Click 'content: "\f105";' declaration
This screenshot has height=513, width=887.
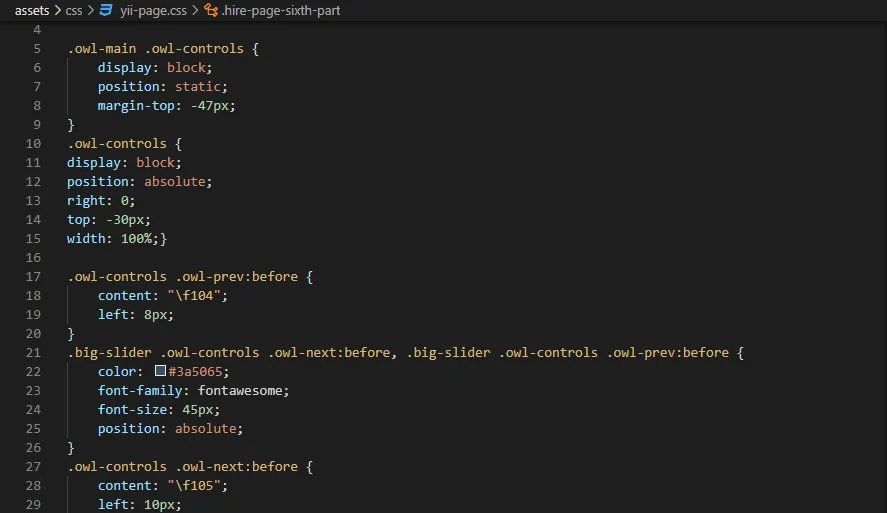[x=162, y=486]
